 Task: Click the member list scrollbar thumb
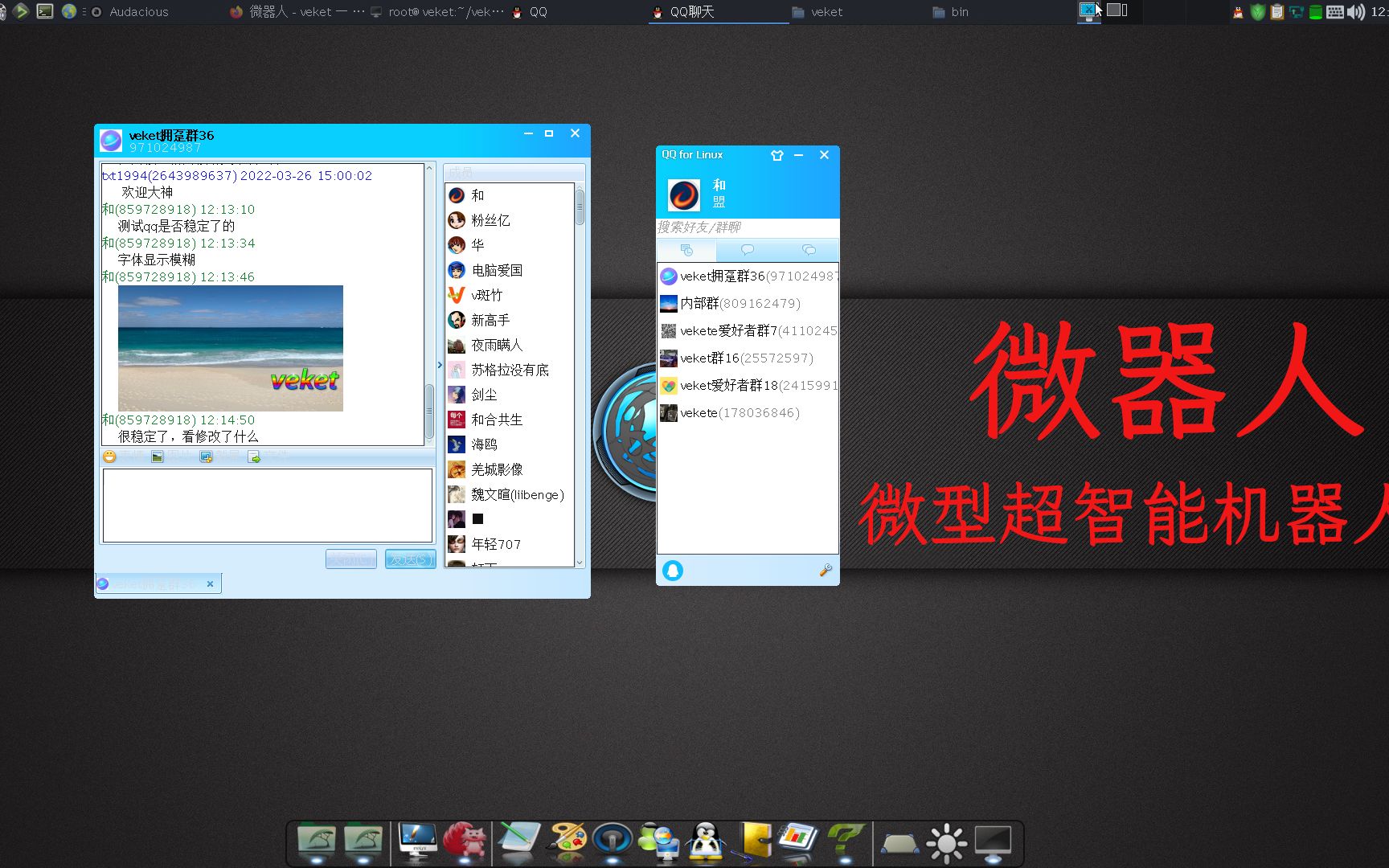(x=580, y=207)
